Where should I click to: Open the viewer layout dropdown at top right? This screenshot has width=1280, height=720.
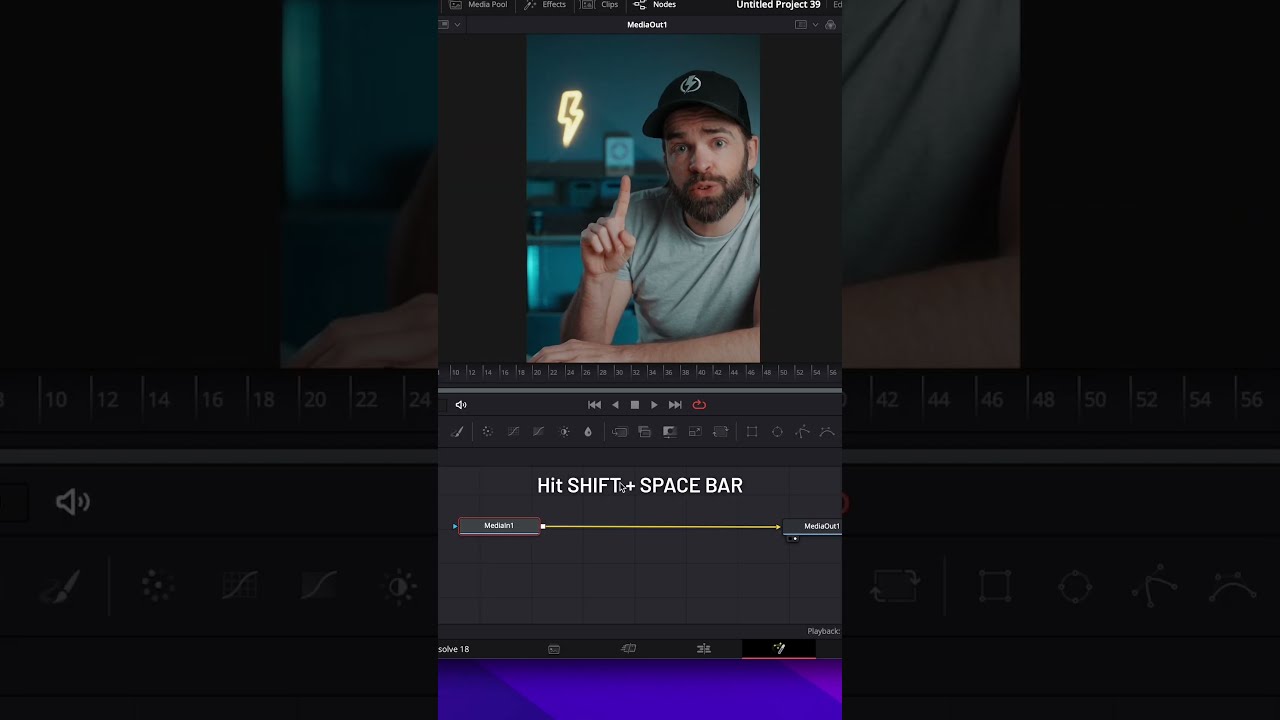tap(815, 25)
